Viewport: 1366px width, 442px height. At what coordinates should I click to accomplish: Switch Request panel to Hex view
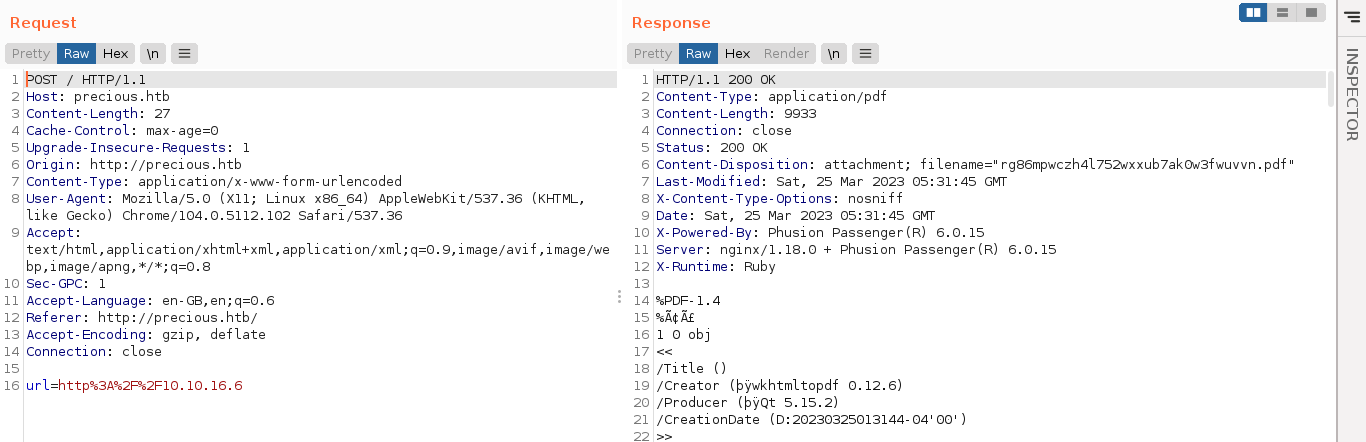click(115, 54)
